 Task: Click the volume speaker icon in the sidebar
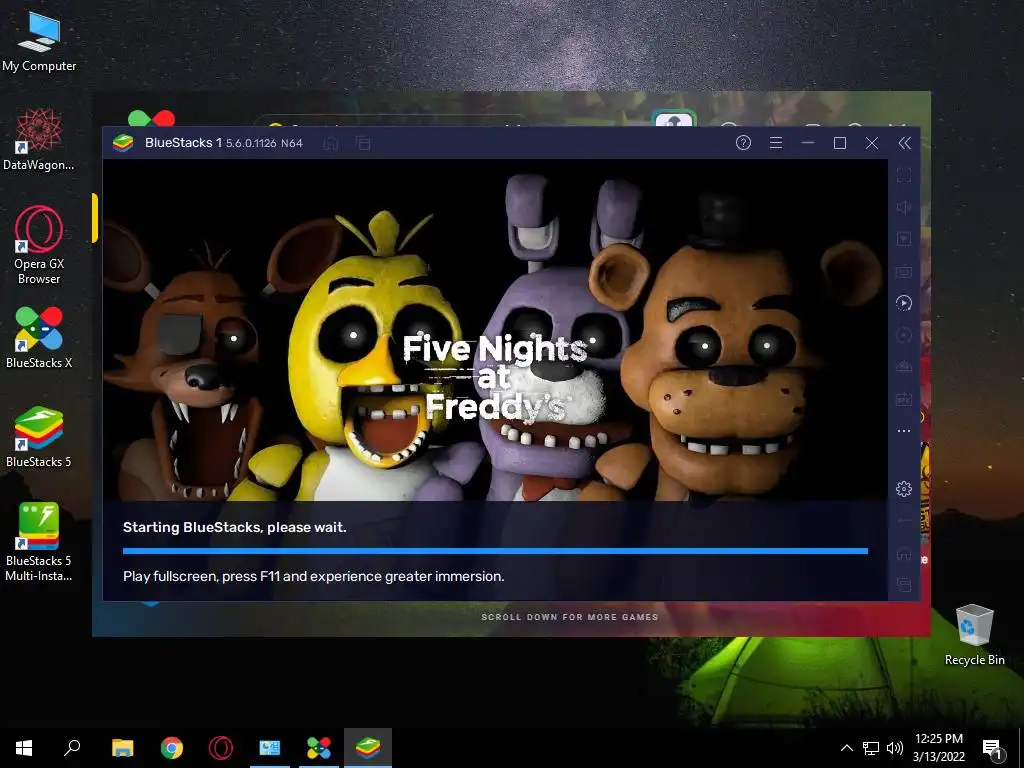coord(904,207)
